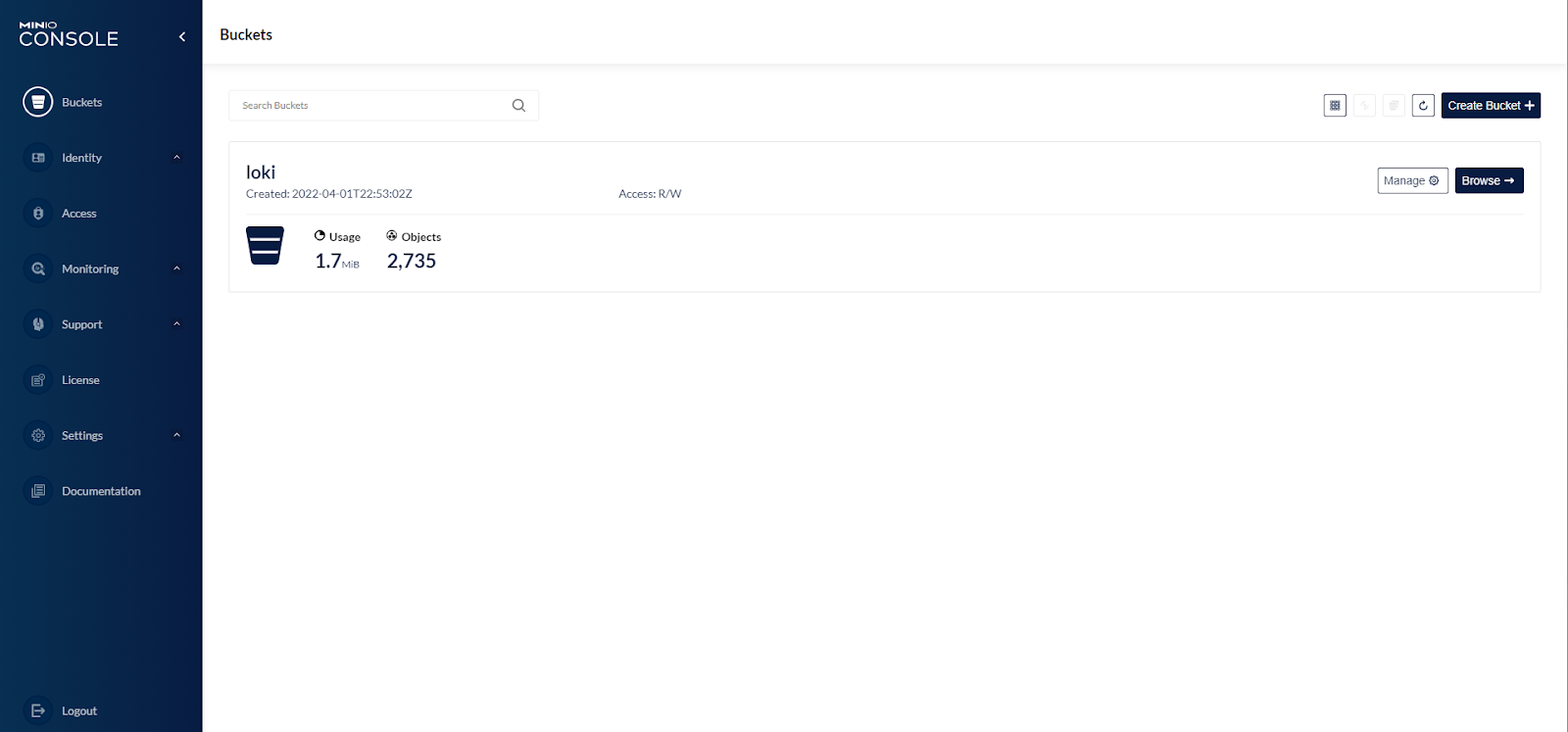Expand the Identity menu chevron

click(x=176, y=158)
